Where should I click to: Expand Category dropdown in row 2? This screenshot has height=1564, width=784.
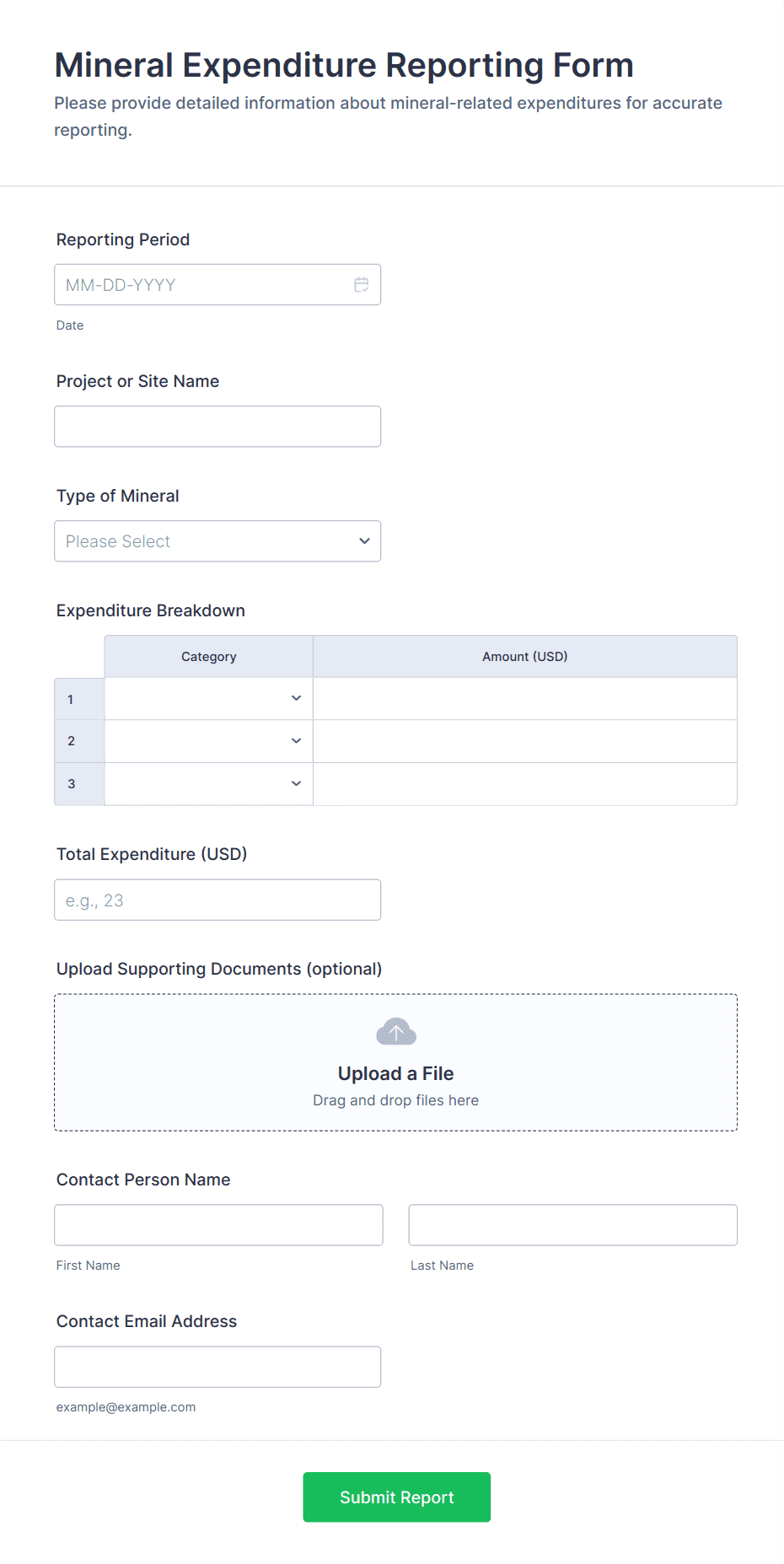pos(209,741)
